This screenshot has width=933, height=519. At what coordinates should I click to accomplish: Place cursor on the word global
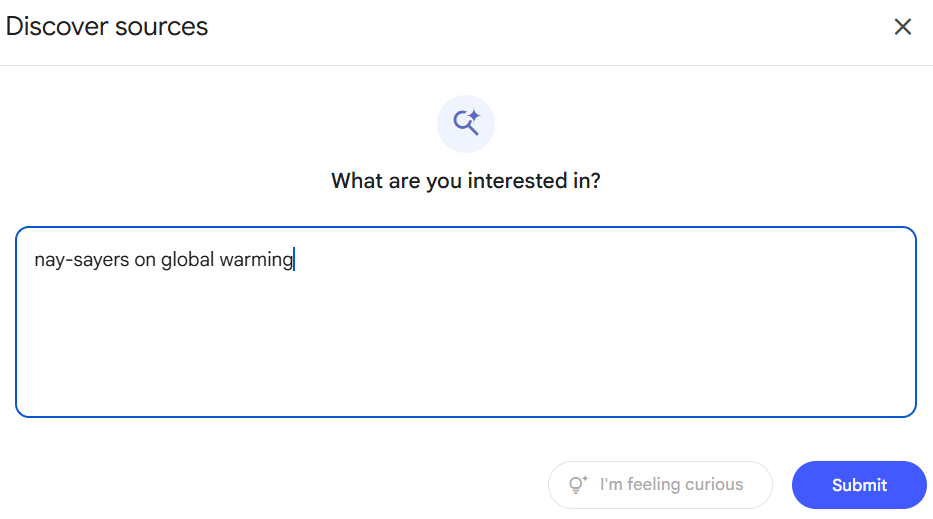[x=187, y=260]
